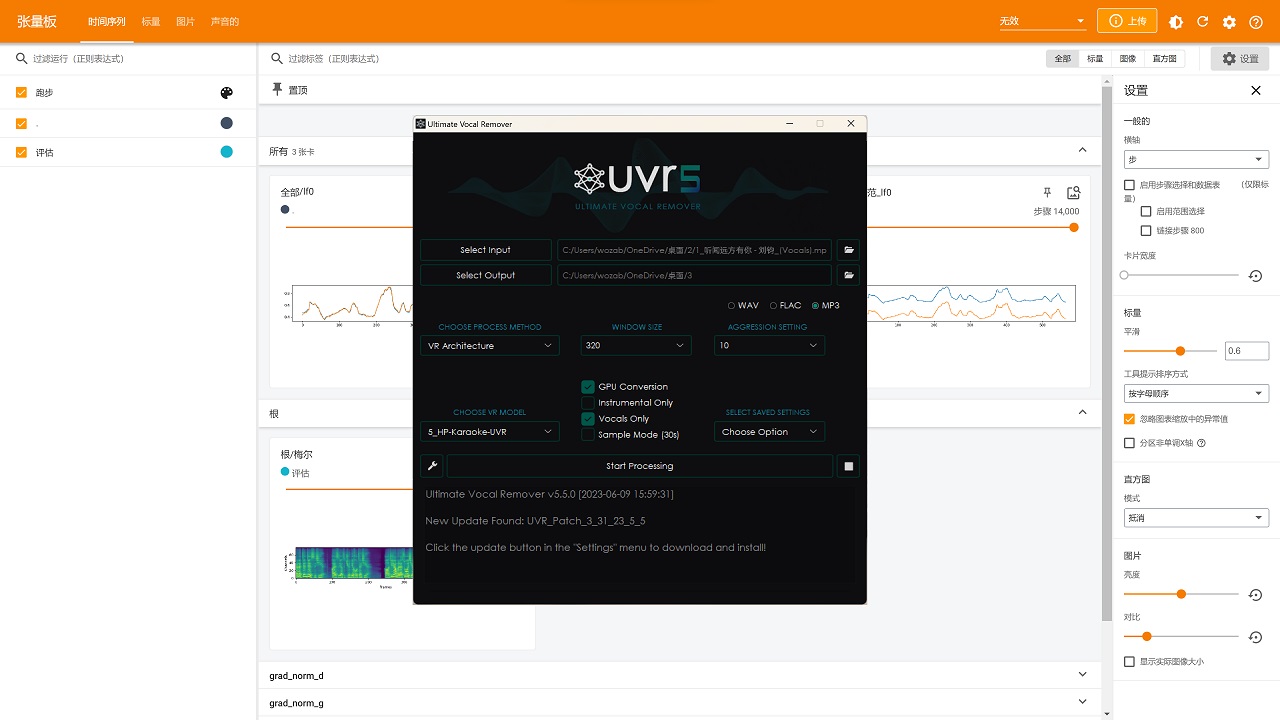Open the Aggression Setting dropdown
The width and height of the screenshot is (1280, 720).
[x=769, y=346]
